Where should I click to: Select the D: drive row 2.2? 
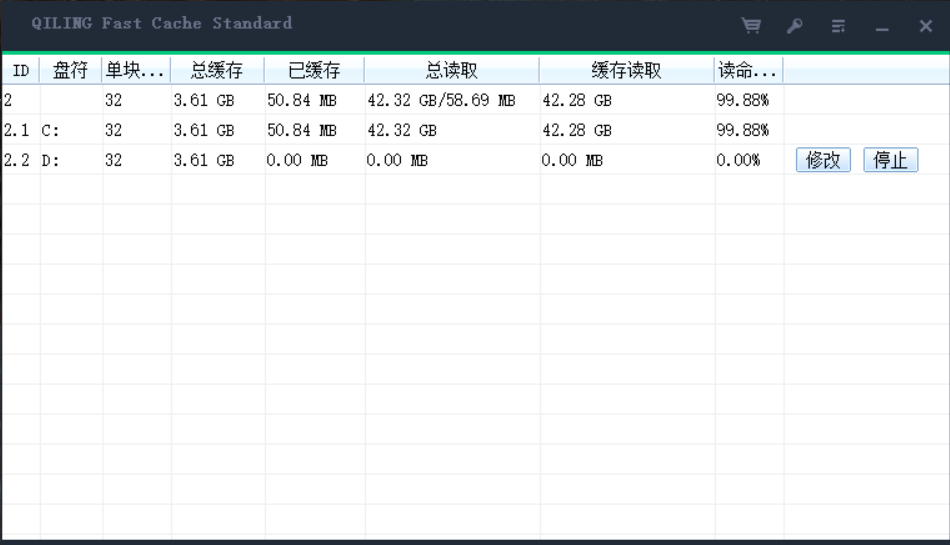tap(476, 160)
